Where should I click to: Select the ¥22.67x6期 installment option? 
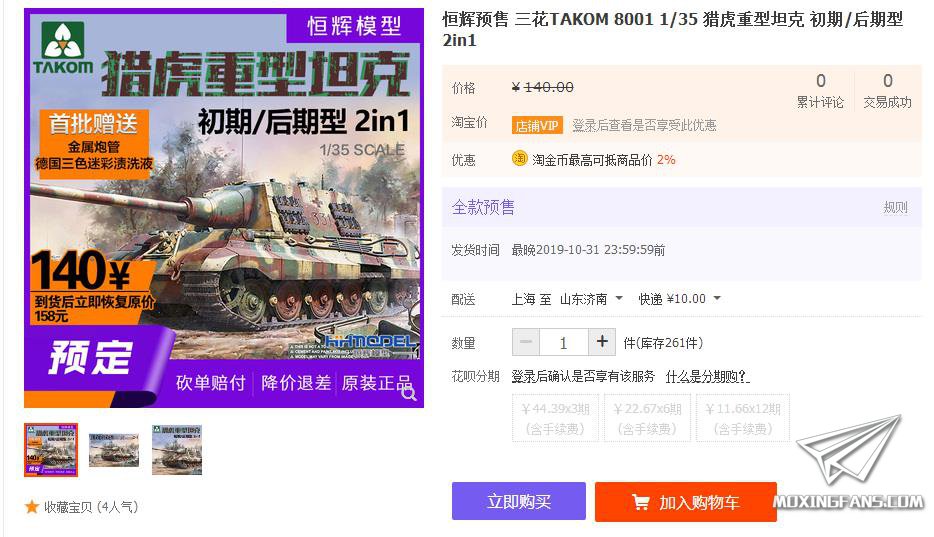[x=647, y=418]
